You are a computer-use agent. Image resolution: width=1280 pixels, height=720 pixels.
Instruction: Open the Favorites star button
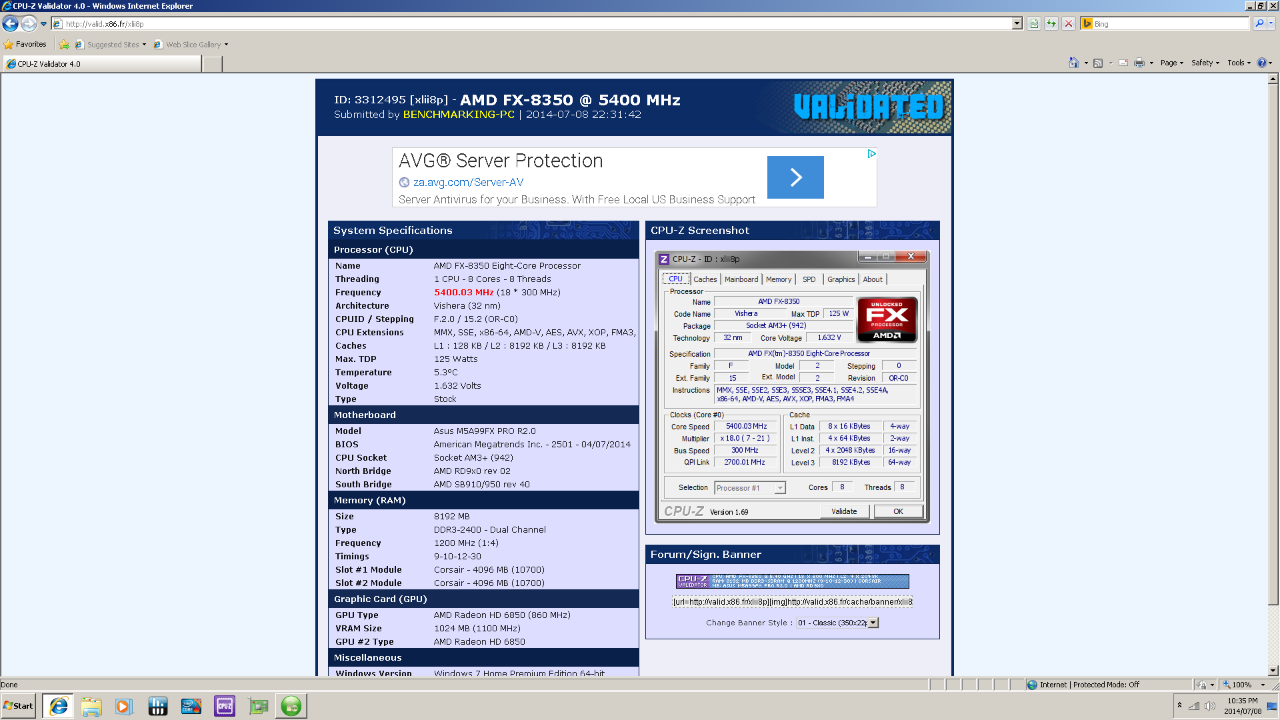pos(25,44)
